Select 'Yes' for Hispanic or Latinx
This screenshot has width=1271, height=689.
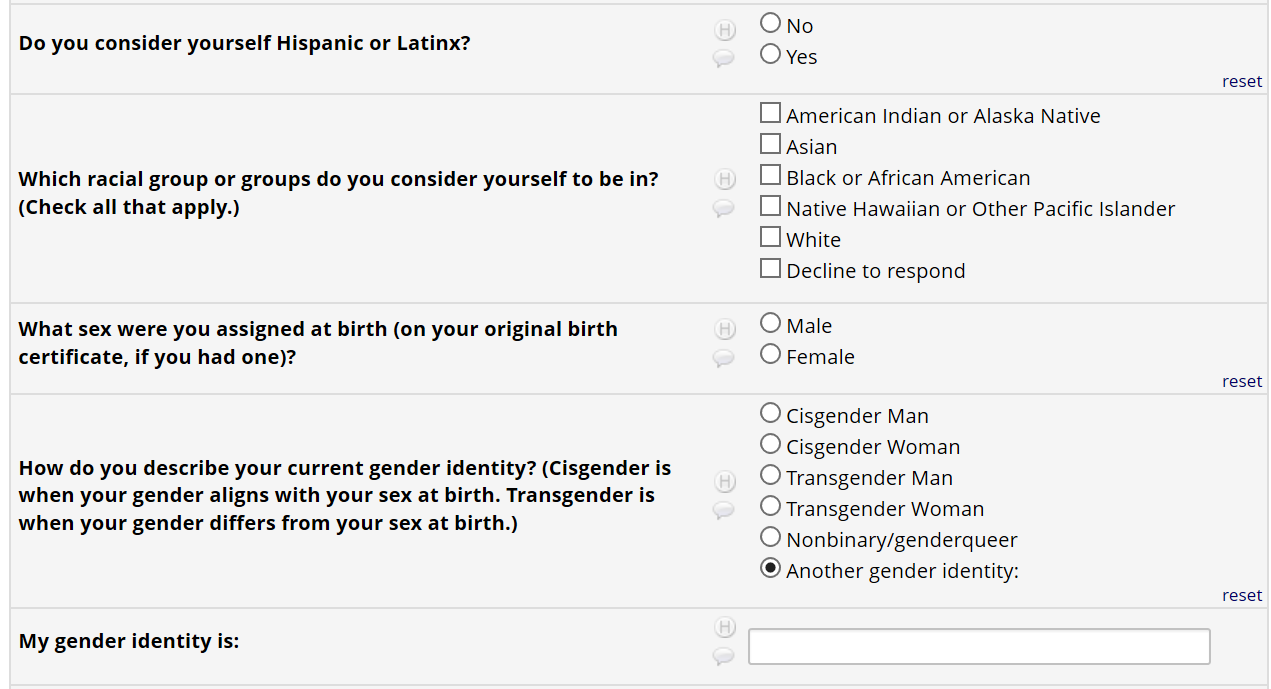pyautogui.click(x=770, y=54)
